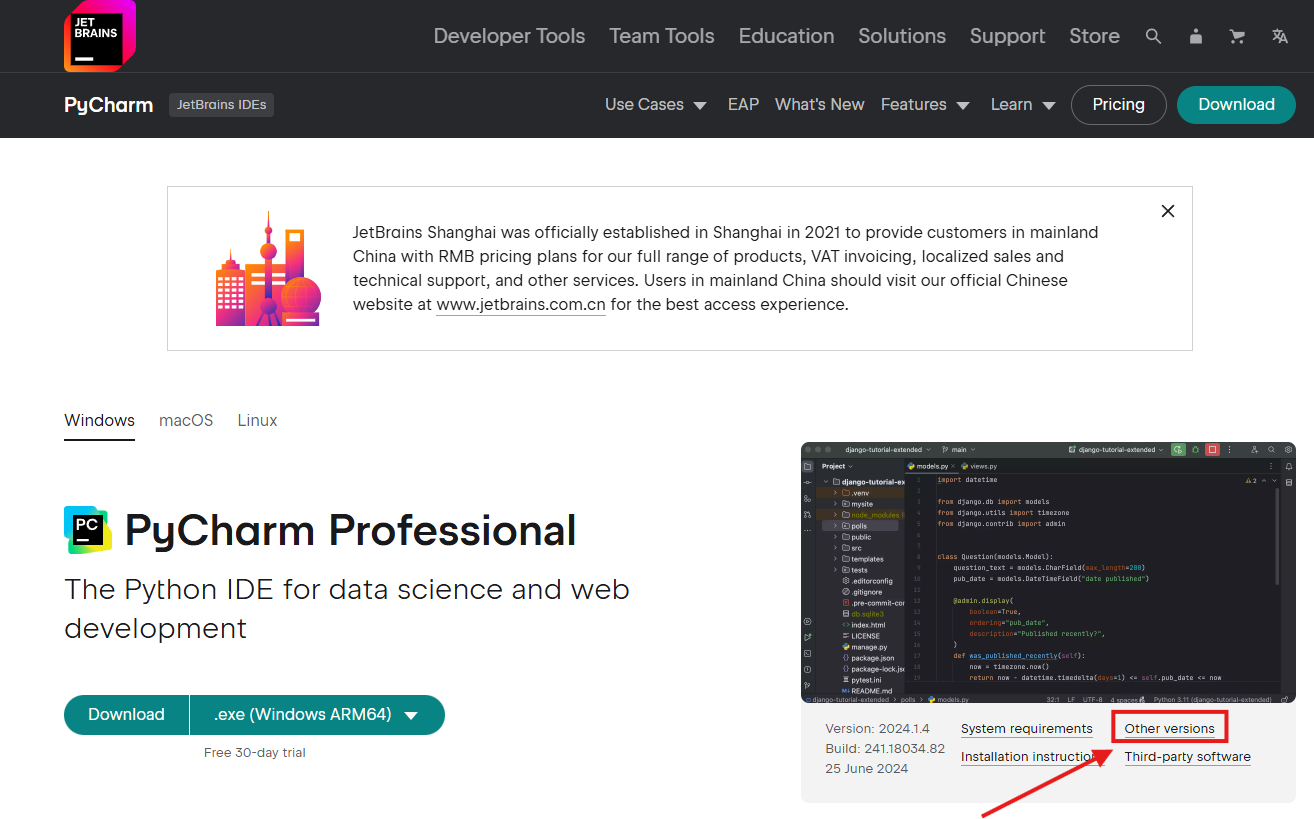Viewport: 1314px width, 819px height.
Task: Expand the Learn dropdown
Action: [x=1023, y=104]
